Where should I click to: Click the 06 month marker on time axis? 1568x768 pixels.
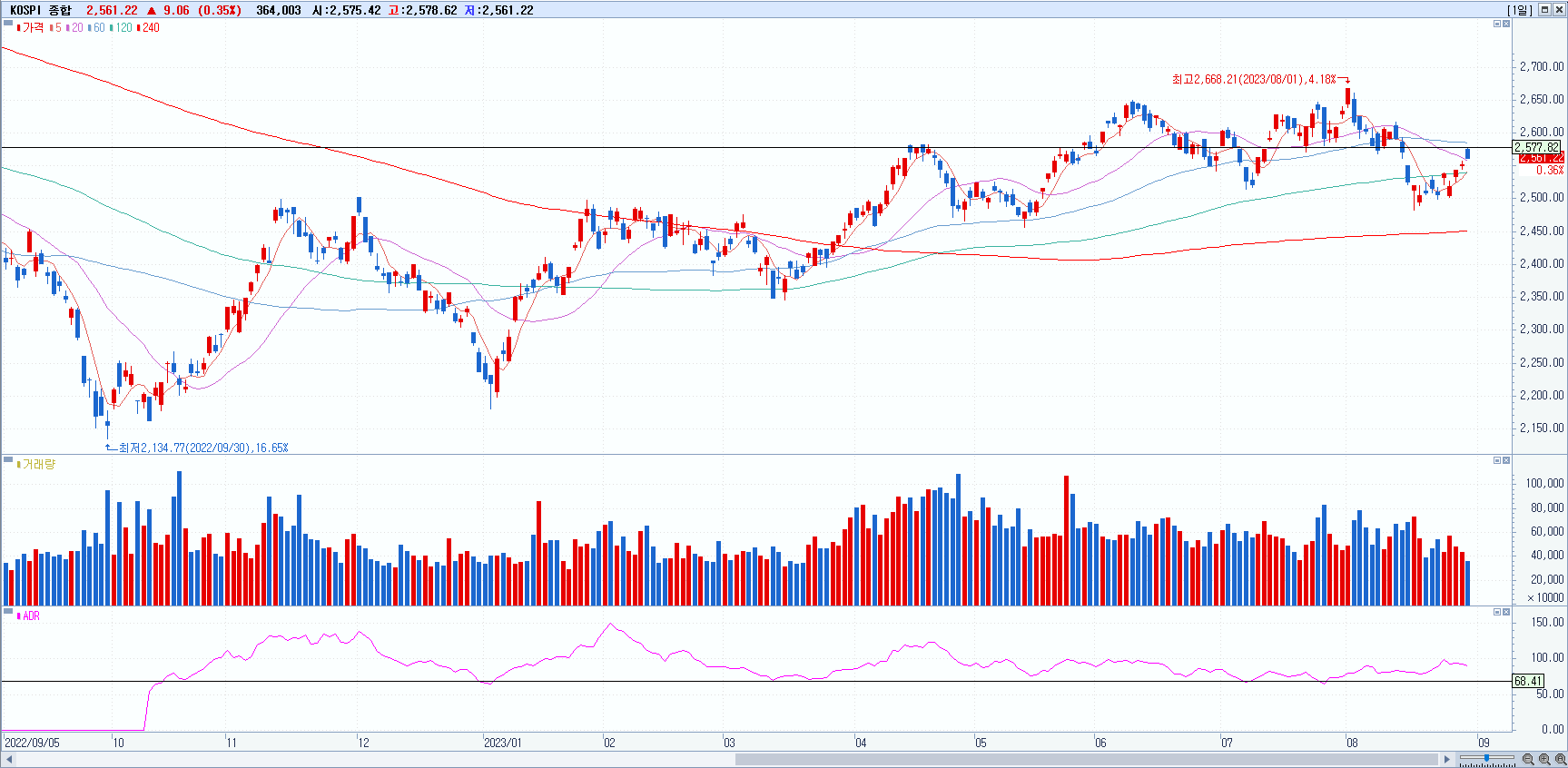[x=1100, y=743]
